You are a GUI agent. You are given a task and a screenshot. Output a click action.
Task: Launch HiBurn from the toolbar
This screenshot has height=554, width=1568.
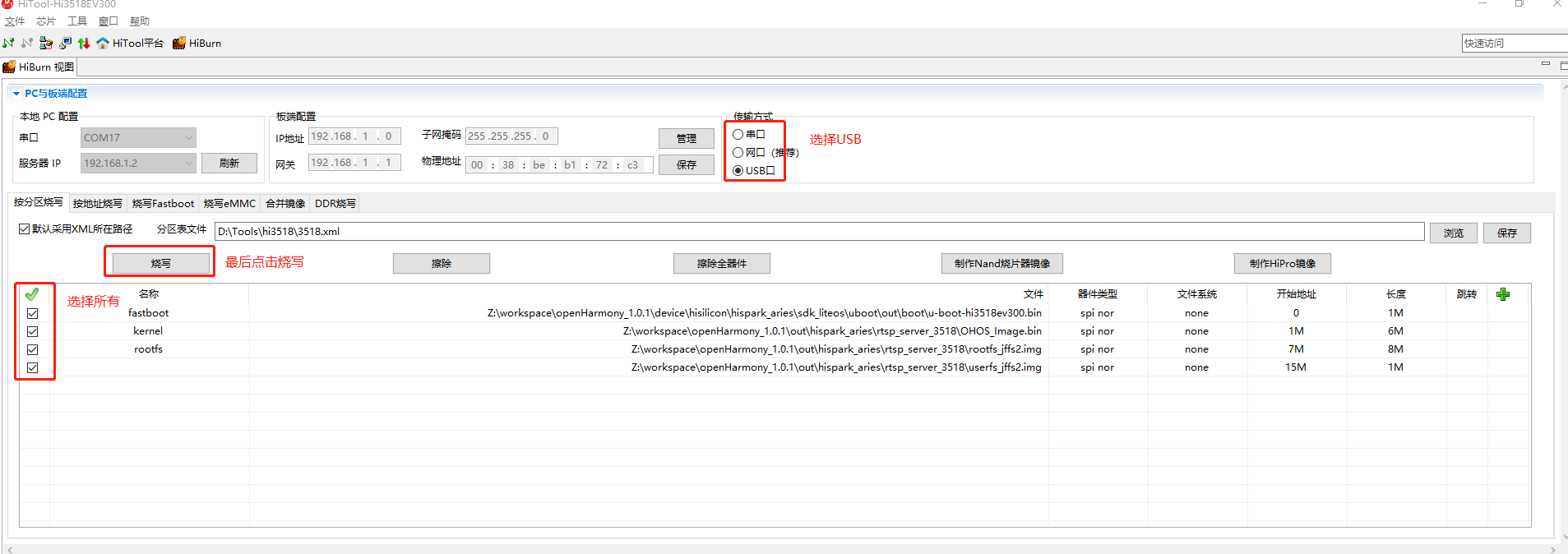[197, 43]
